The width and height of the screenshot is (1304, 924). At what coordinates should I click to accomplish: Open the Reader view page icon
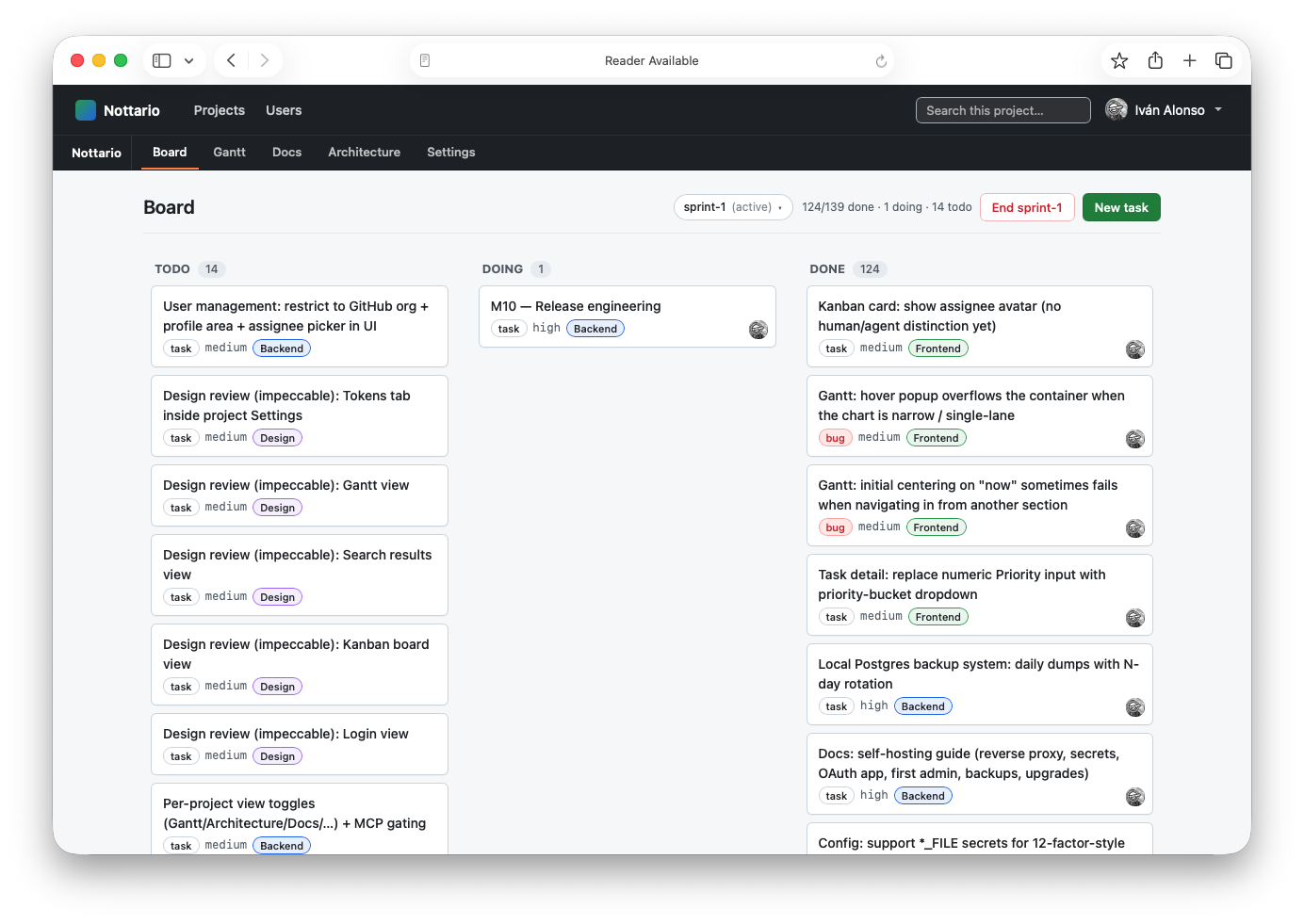[425, 60]
